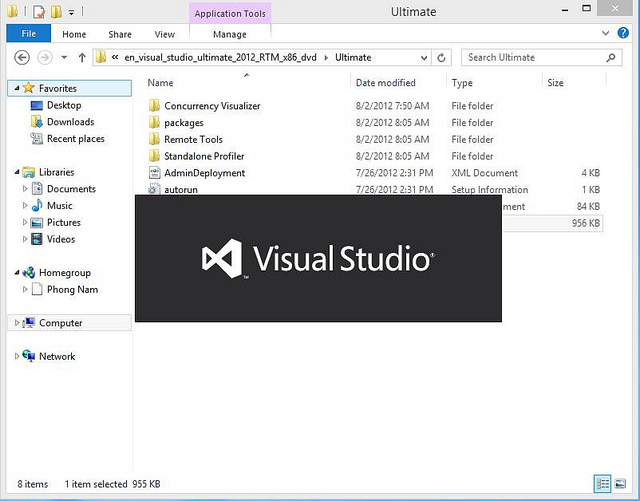Click the Documents library icon
The image size is (640, 501).
coord(37,189)
